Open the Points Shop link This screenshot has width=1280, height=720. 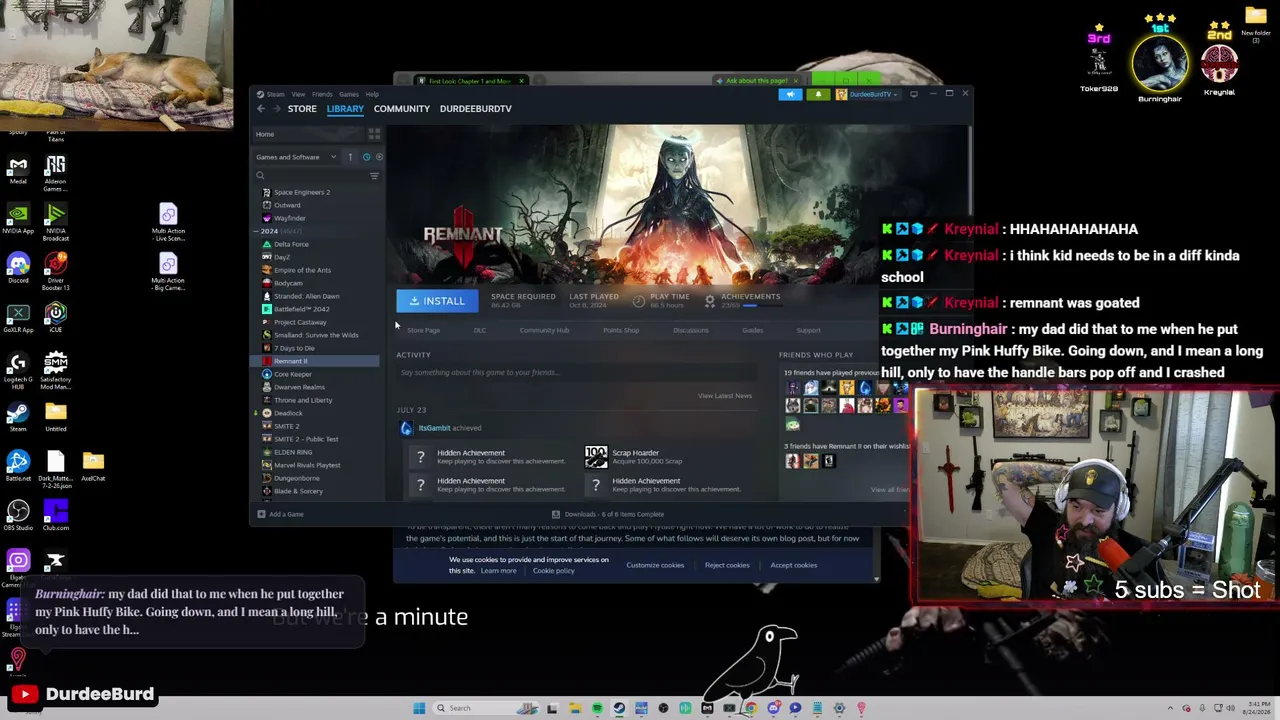click(x=621, y=330)
